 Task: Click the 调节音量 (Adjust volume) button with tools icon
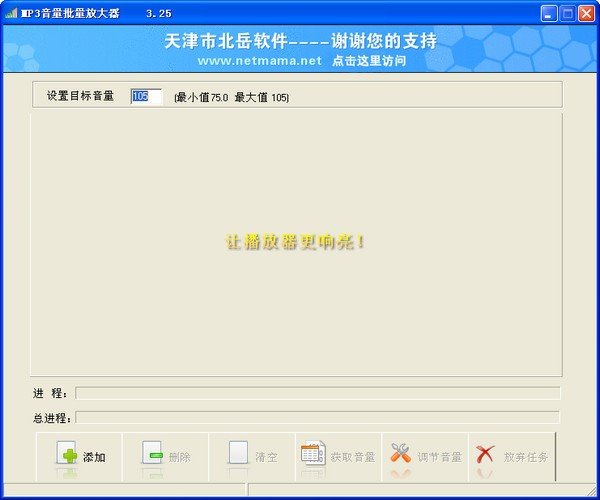coord(425,457)
